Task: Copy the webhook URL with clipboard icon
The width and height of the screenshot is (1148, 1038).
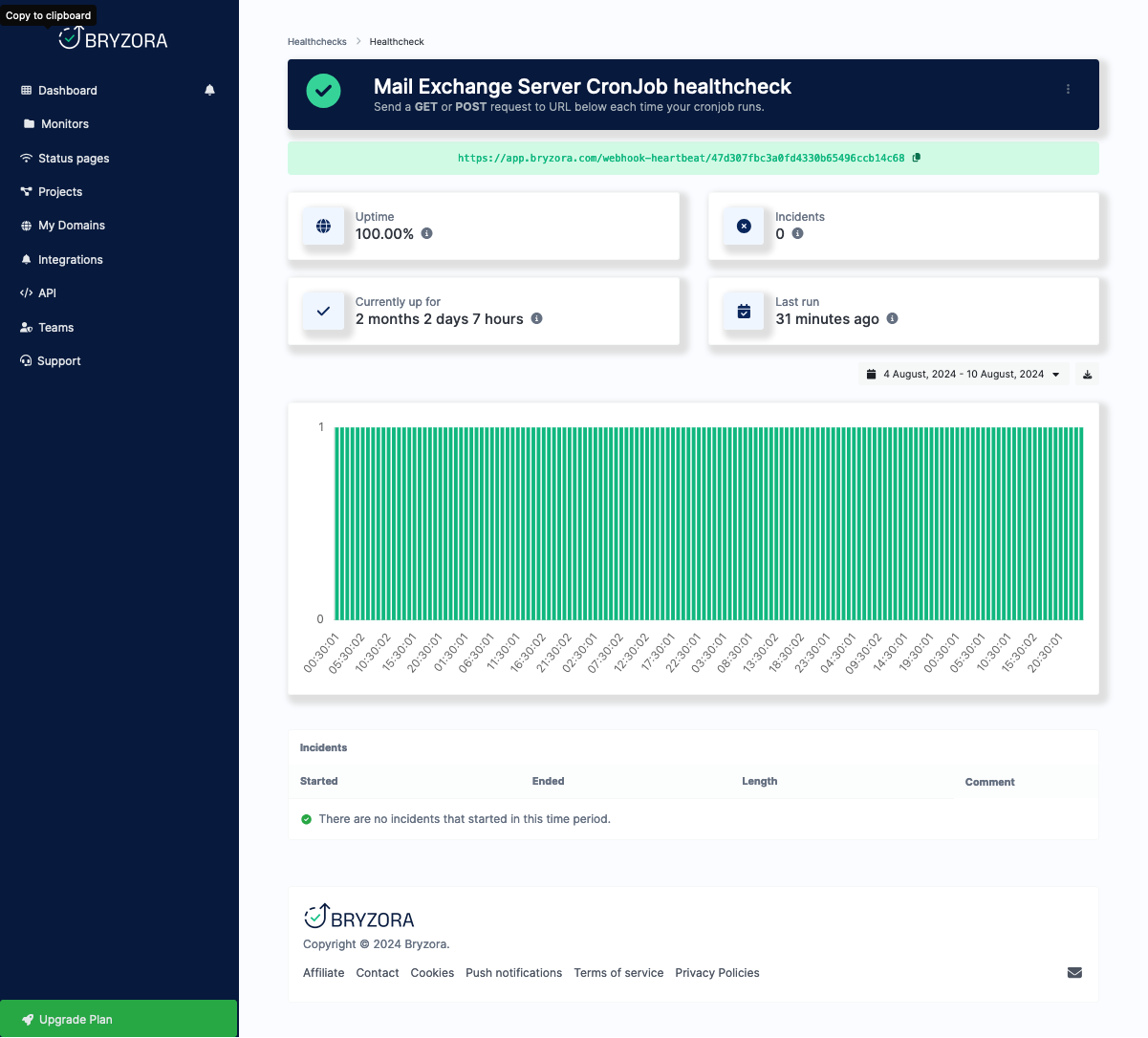Action: pyautogui.click(x=916, y=158)
